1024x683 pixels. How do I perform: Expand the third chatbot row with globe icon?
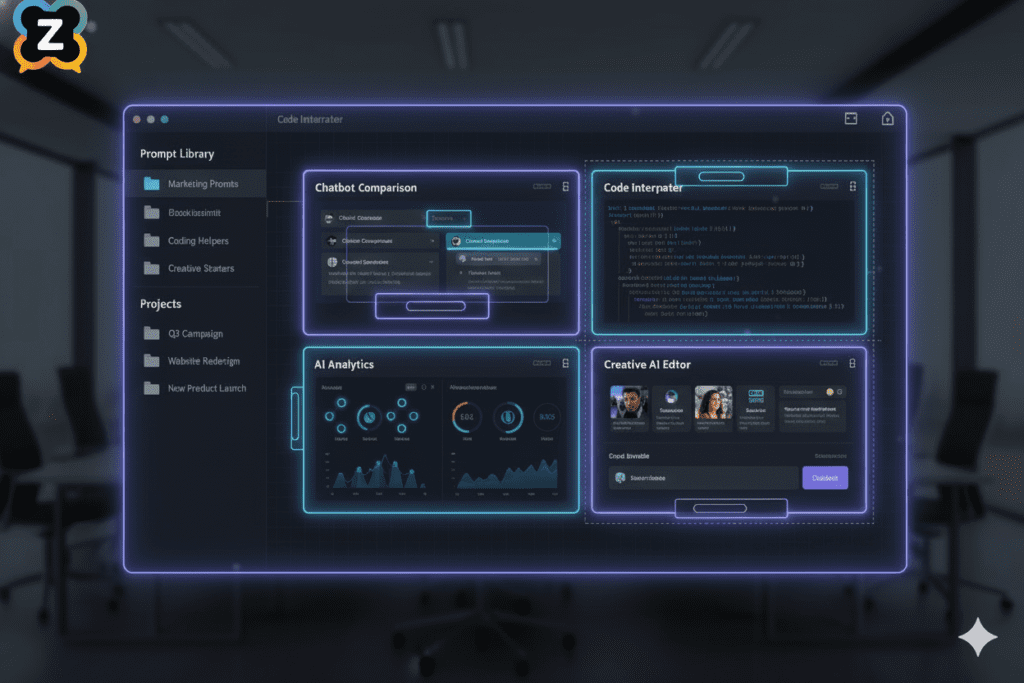click(x=431, y=262)
